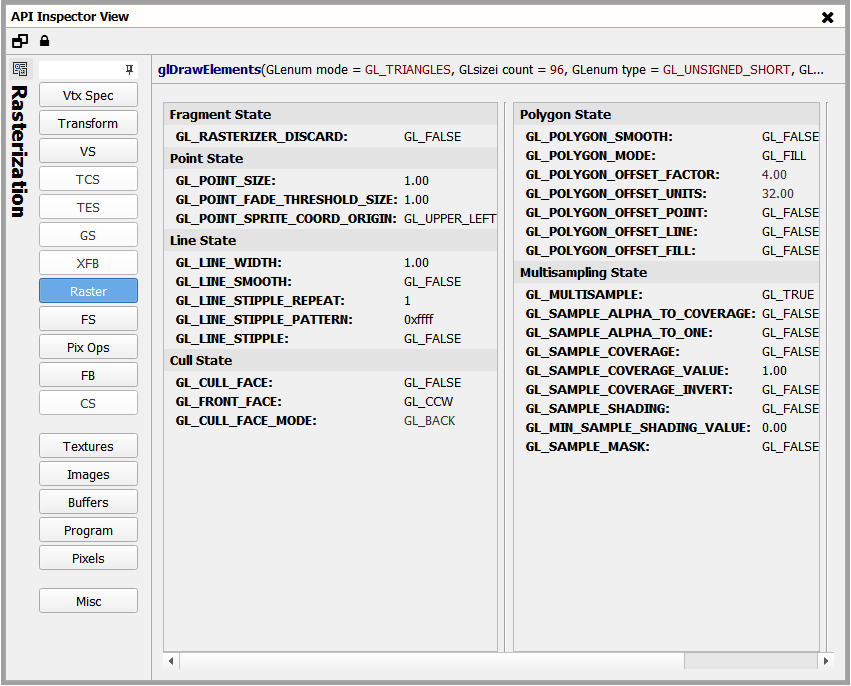851x686 pixels.
Task: Click GL_TRIANGLES mode value
Action: click(408, 70)
